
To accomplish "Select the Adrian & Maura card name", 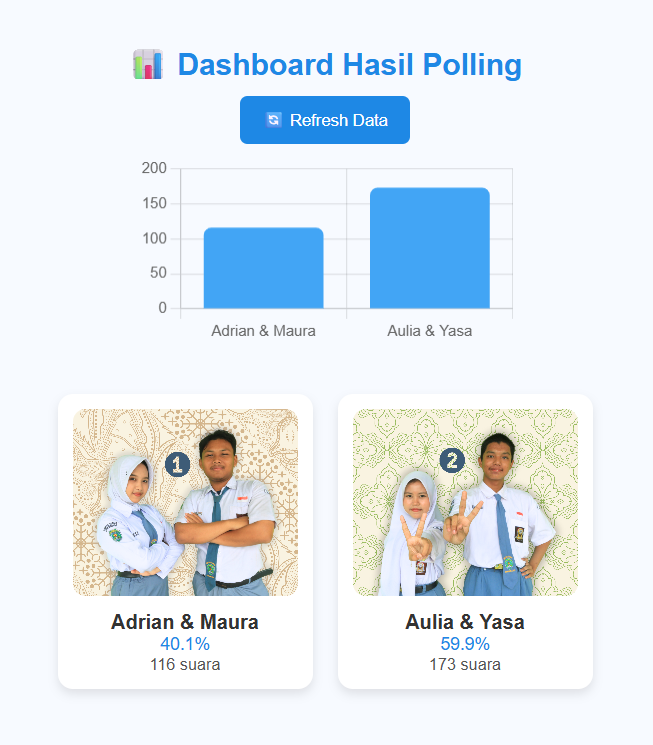I will (x=185, y=622).
